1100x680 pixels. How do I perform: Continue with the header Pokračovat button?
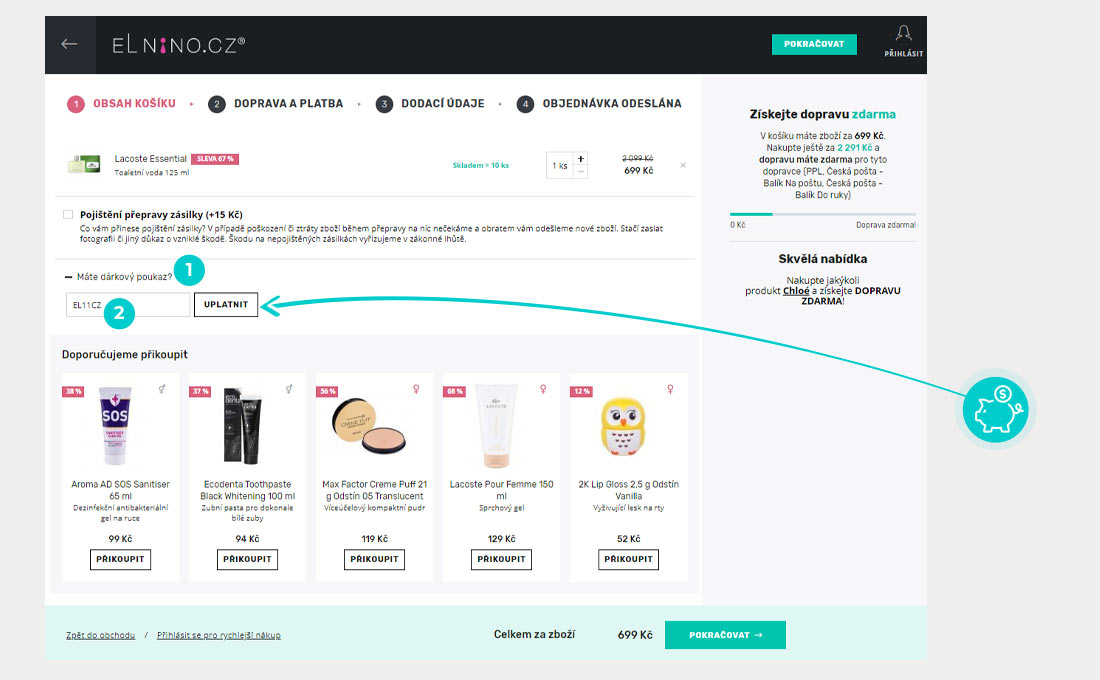(814, 44)
